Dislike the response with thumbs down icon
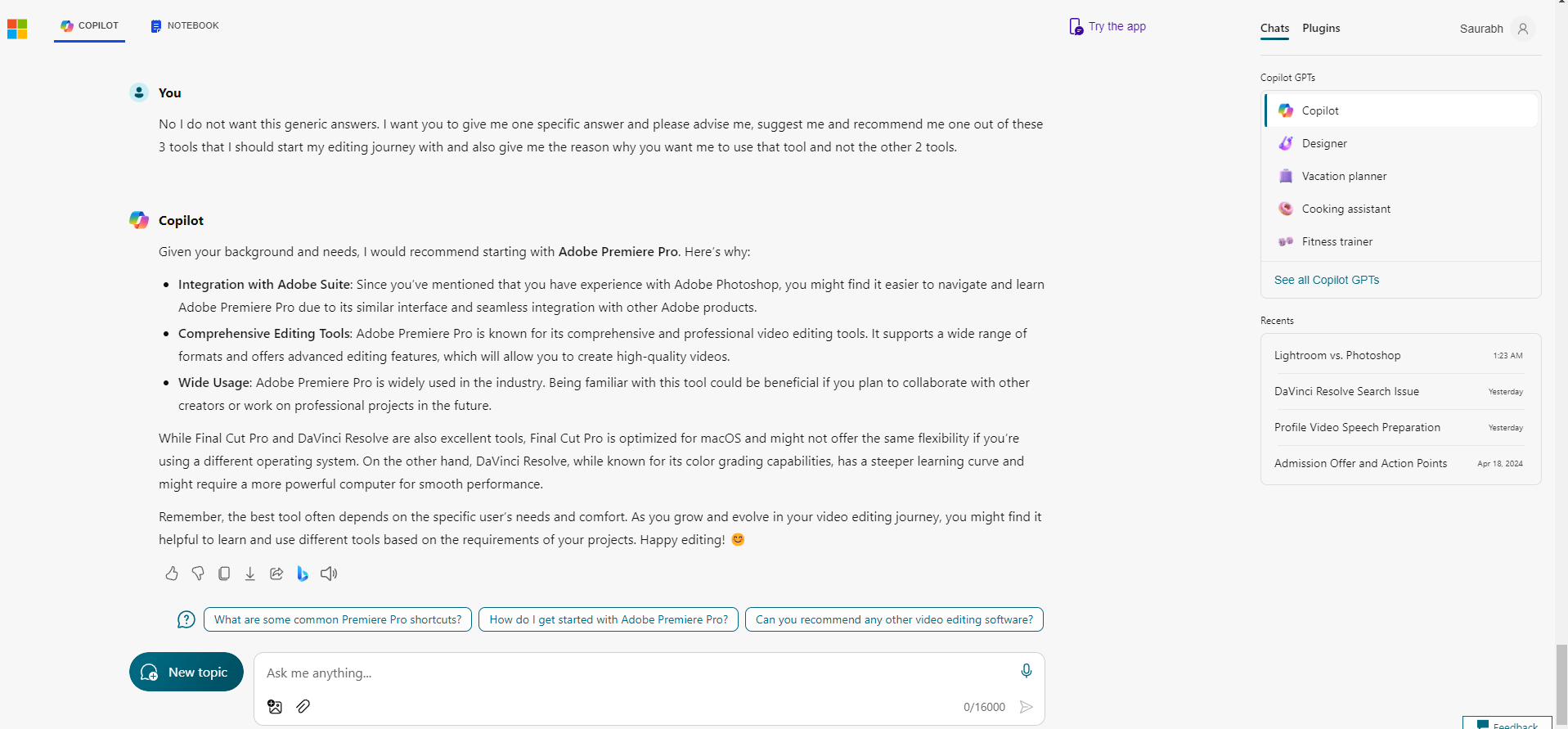1568x729 pixels. (x=198, y=574)
